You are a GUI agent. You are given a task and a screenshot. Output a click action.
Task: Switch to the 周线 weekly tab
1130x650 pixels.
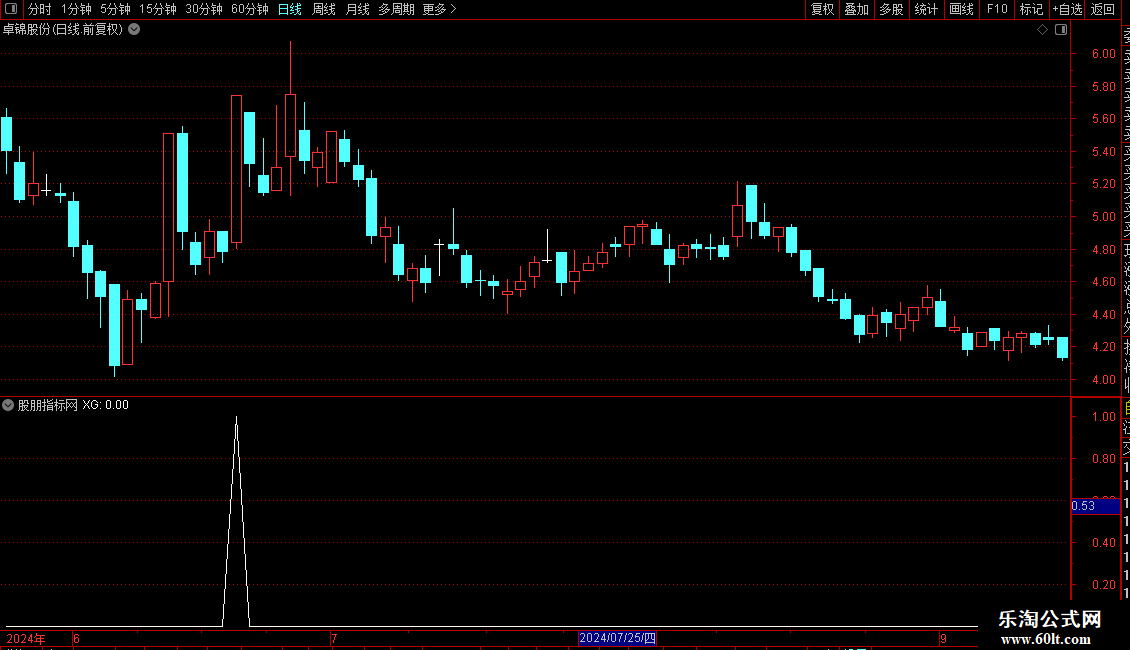click(x=324, y=9)
